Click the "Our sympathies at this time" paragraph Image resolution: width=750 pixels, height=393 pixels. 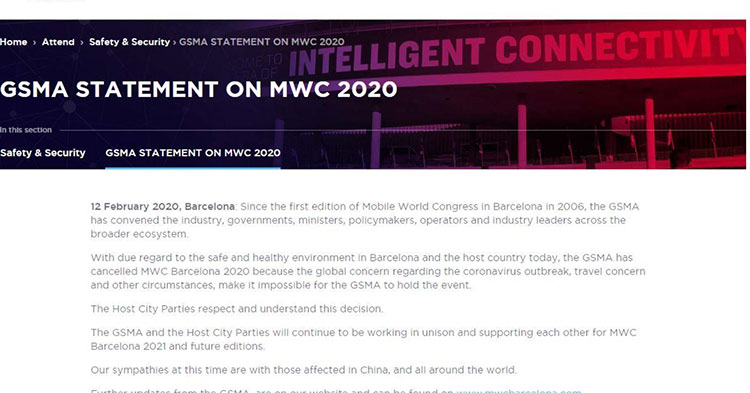point(304,370)
